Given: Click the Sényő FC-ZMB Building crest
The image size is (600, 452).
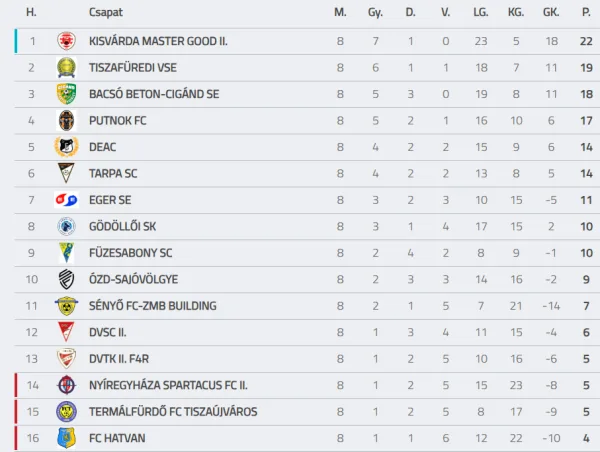Looking at the screenshot, I should 66,306.
